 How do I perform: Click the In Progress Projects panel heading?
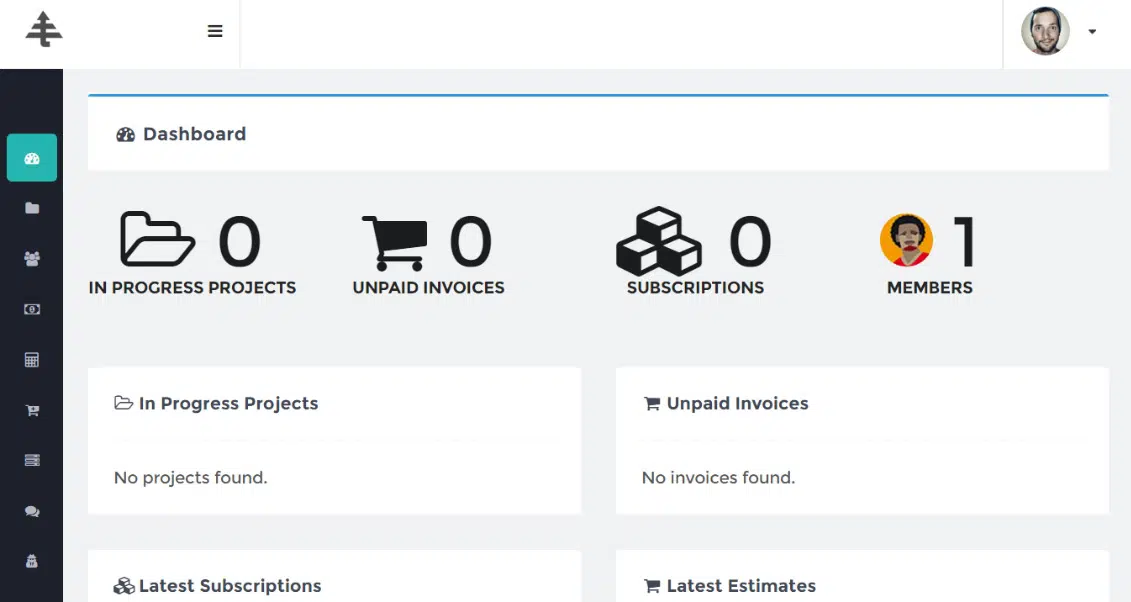click(x=227, y=404)
